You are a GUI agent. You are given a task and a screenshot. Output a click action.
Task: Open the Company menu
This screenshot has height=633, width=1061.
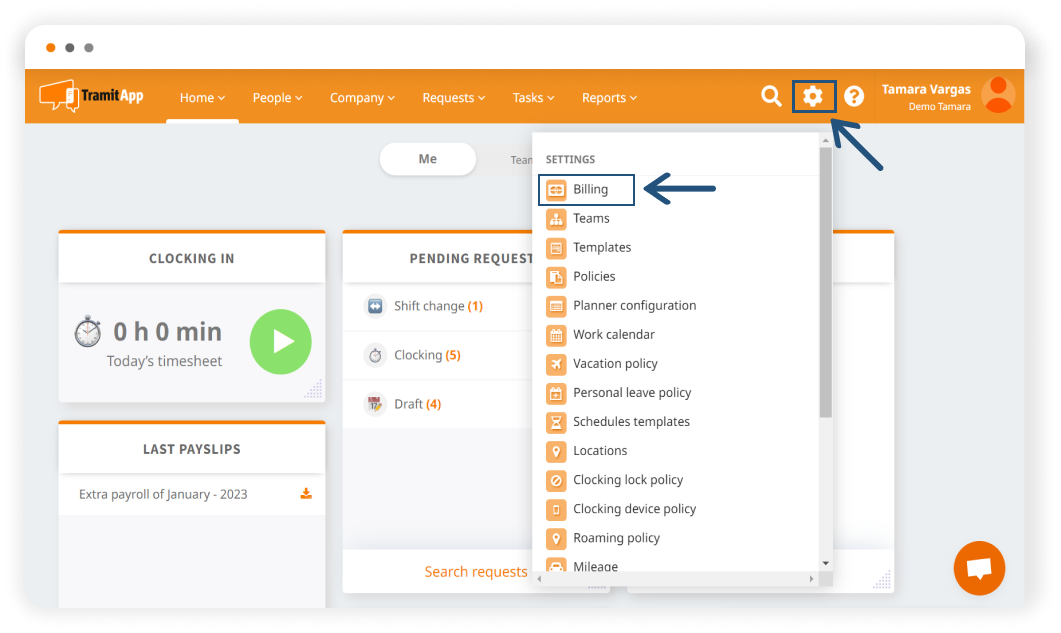click(362, 97)
